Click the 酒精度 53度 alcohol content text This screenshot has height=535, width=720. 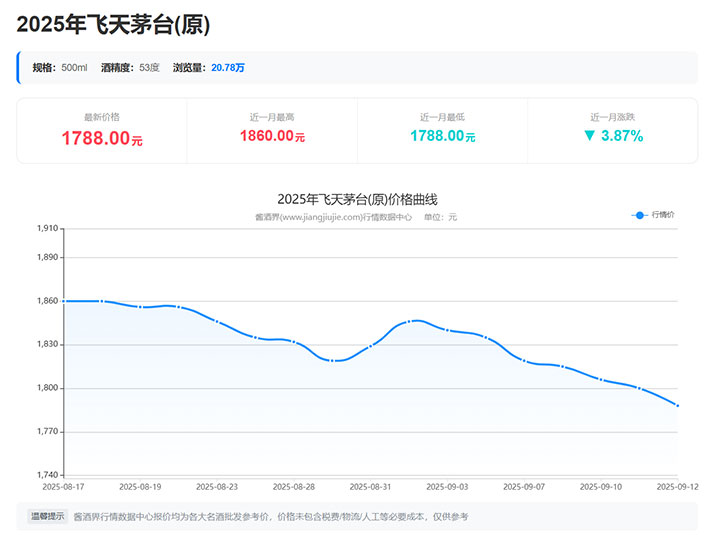[x=130, y=68]
